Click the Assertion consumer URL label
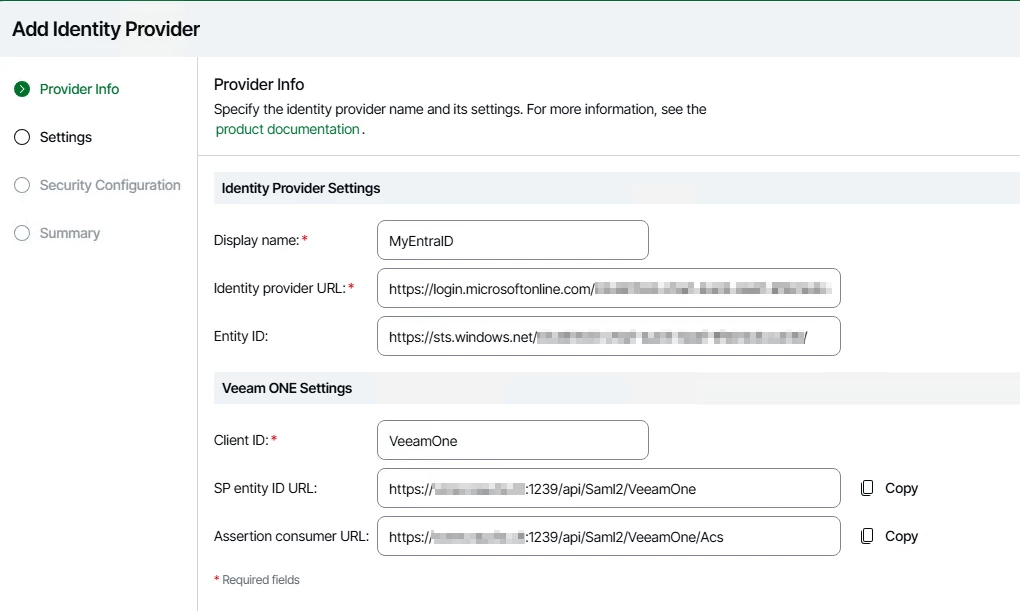The width and height of the screenshot is (1020, 611). tap(291, 537)
